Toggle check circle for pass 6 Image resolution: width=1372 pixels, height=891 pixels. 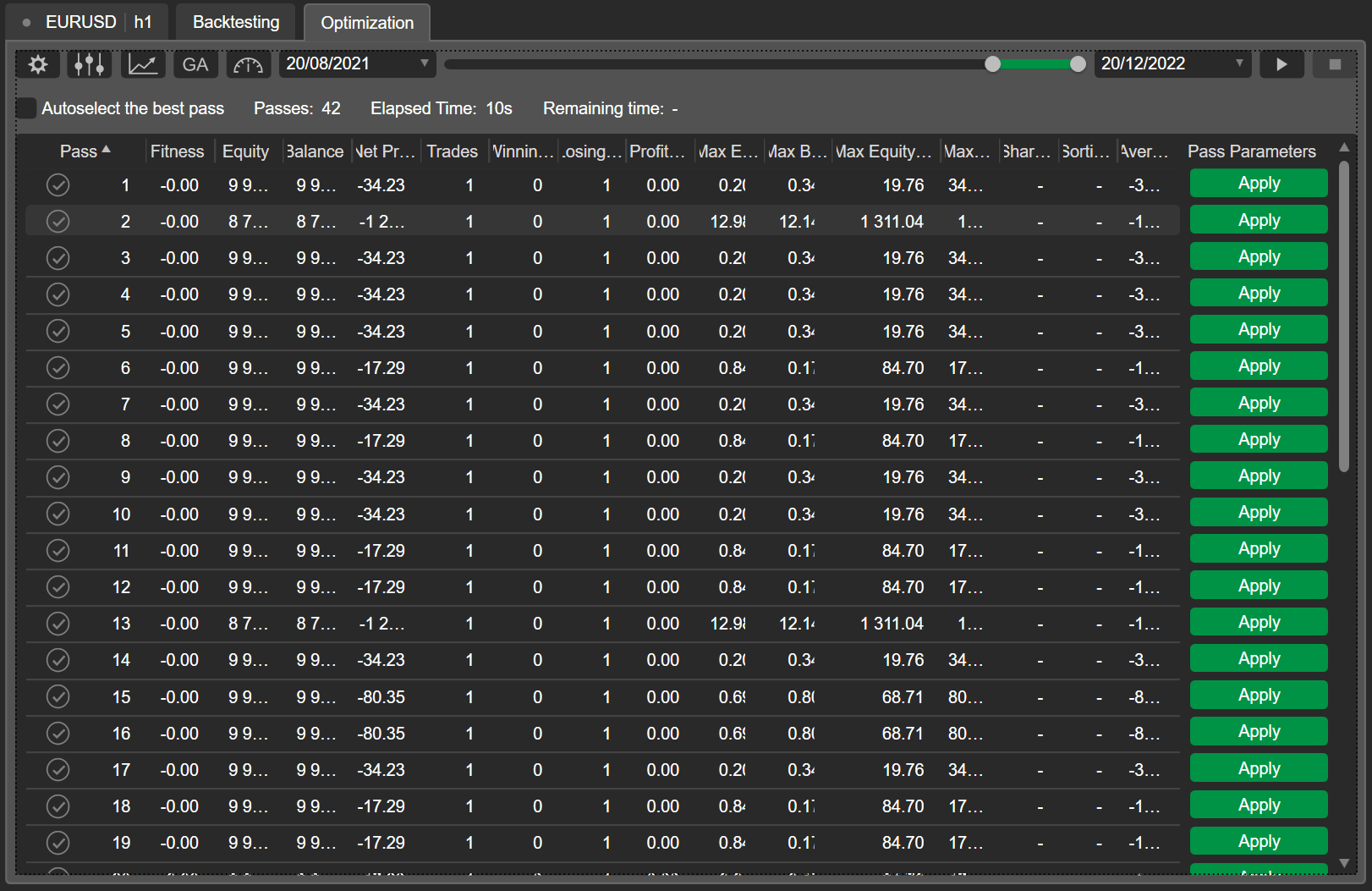[x=58, y=367]
